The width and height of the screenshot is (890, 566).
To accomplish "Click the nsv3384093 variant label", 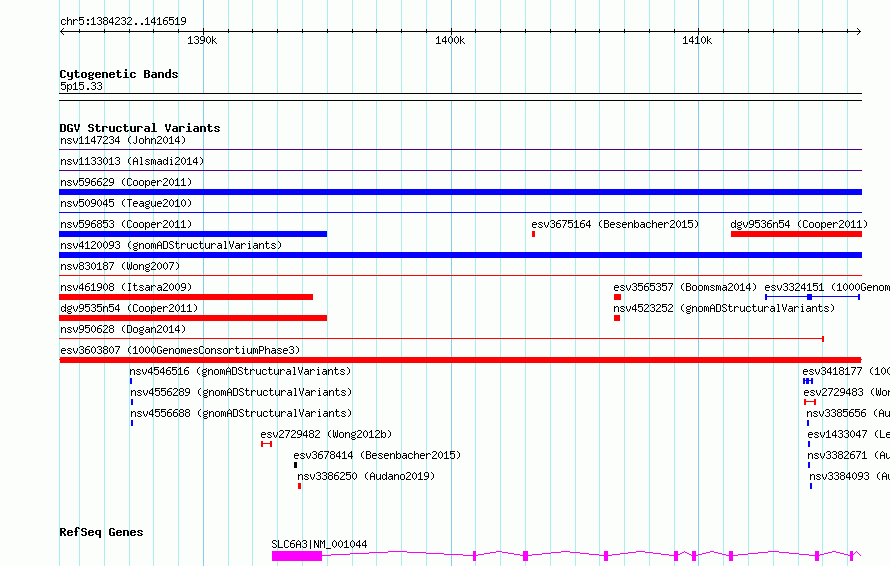I will 850,476.
